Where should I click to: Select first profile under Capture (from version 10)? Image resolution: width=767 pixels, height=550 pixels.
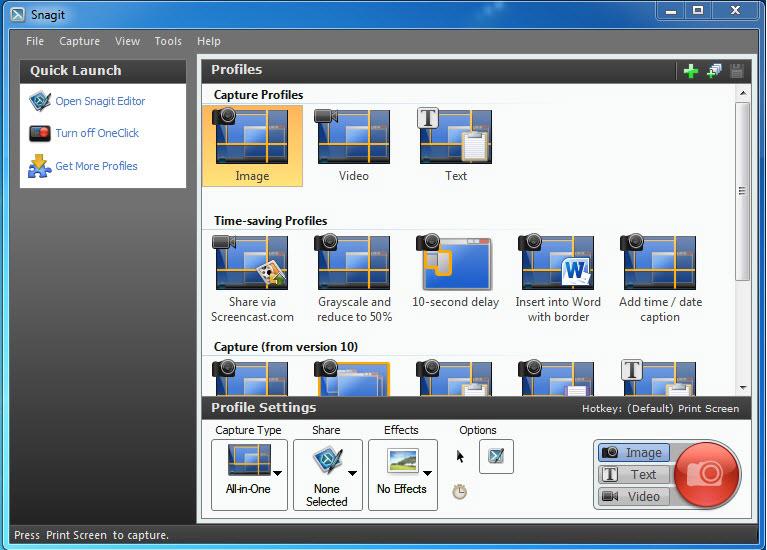pyautogui.click(x=252, y=378)
